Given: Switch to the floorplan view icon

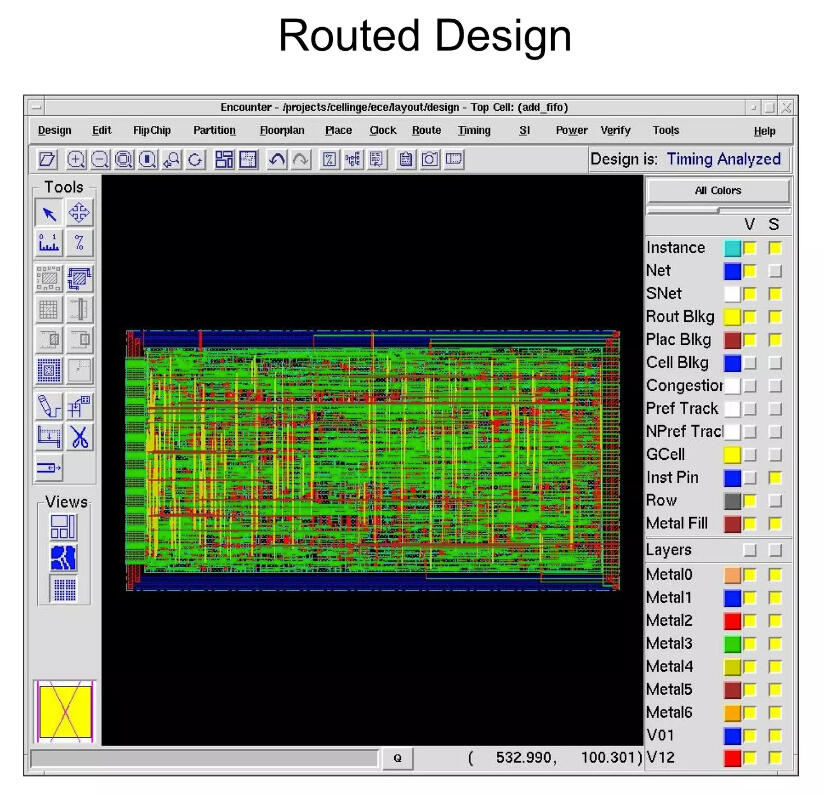Looking at the screenshot, I should pos(64,528).
